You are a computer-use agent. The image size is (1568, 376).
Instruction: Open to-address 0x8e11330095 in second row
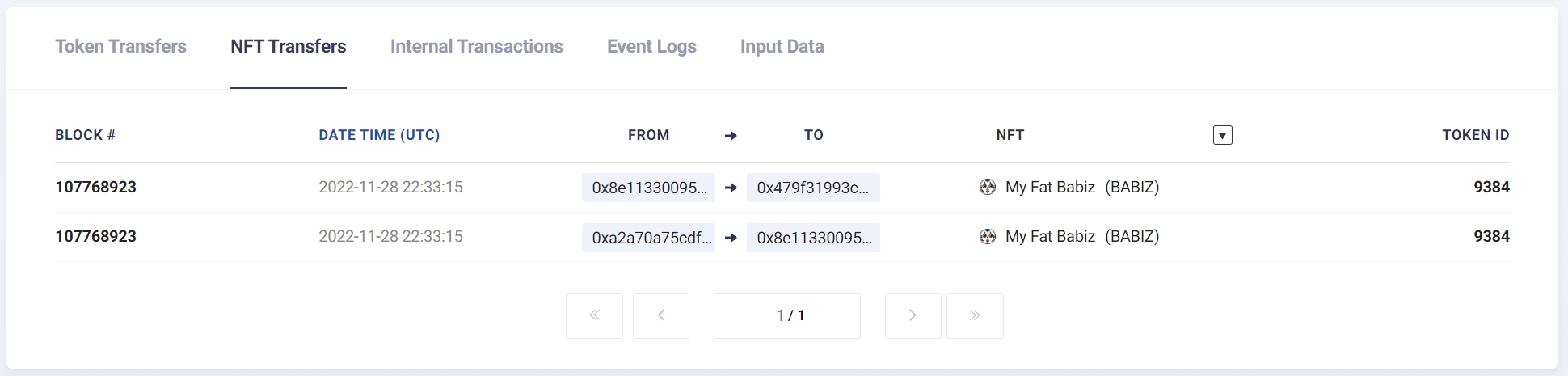[x=812, y=238]
